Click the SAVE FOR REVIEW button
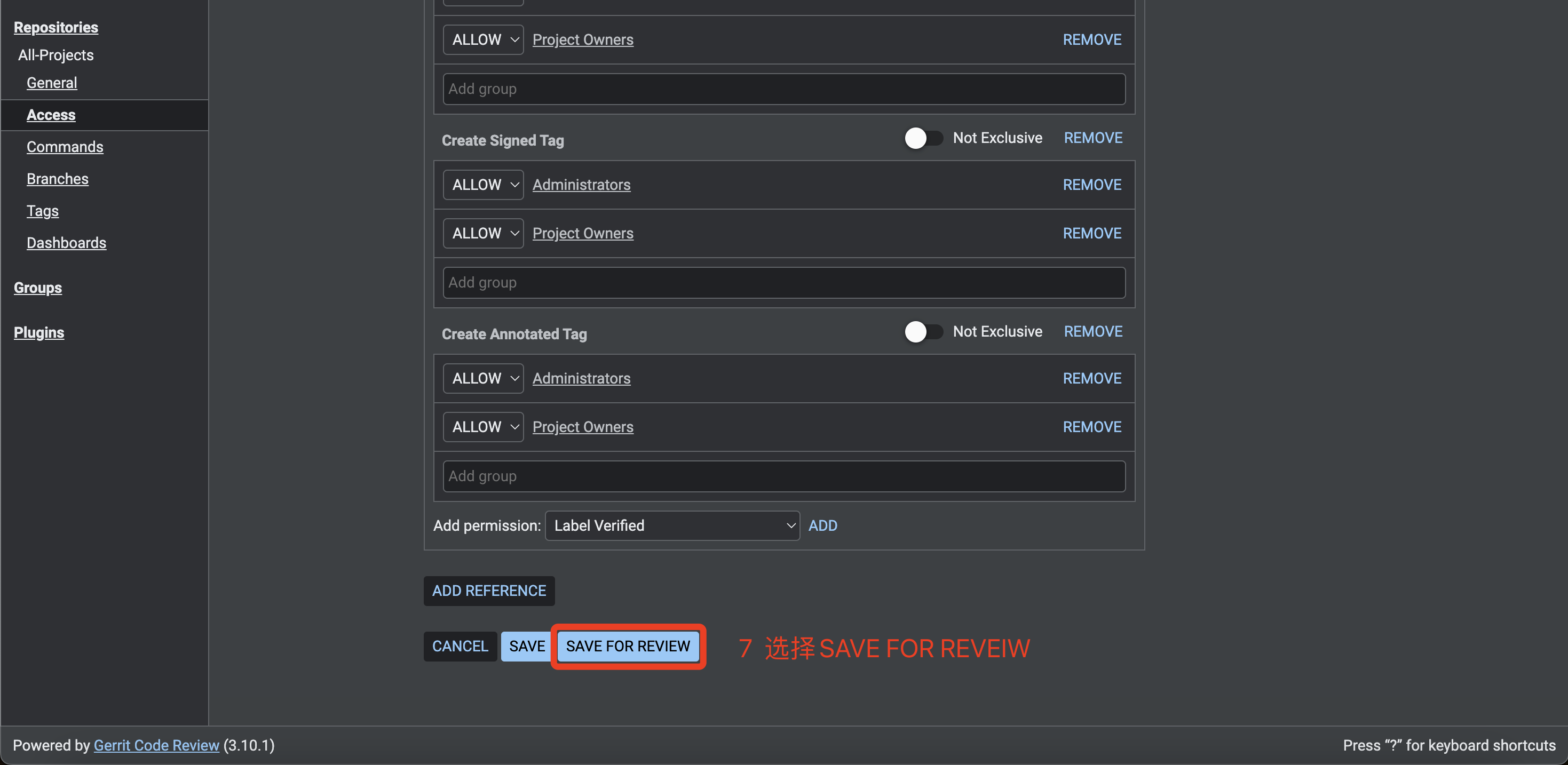 pyautogui.click(x=628, y=646)
